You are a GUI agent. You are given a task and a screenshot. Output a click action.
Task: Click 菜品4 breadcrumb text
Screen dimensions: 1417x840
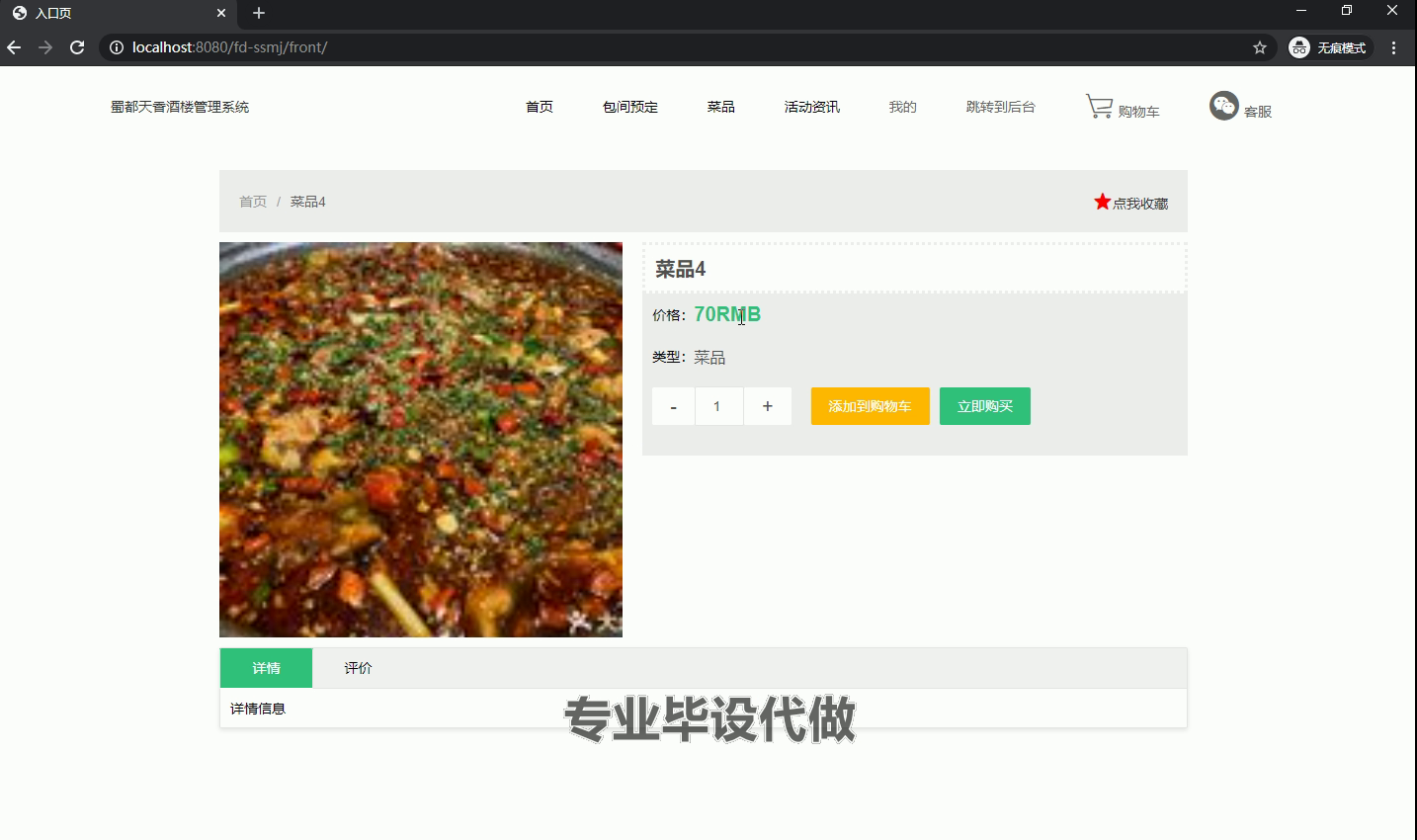(x=308, y=202)
